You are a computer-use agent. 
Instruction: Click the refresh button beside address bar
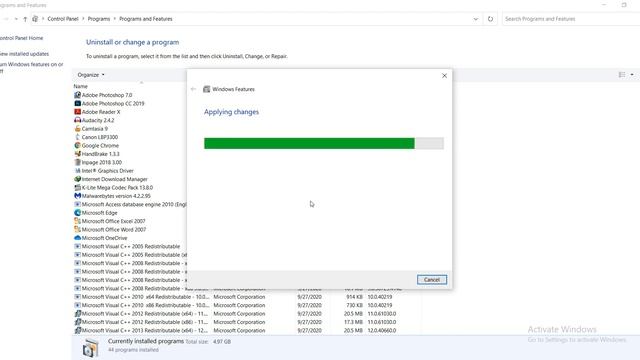(490, 19)
